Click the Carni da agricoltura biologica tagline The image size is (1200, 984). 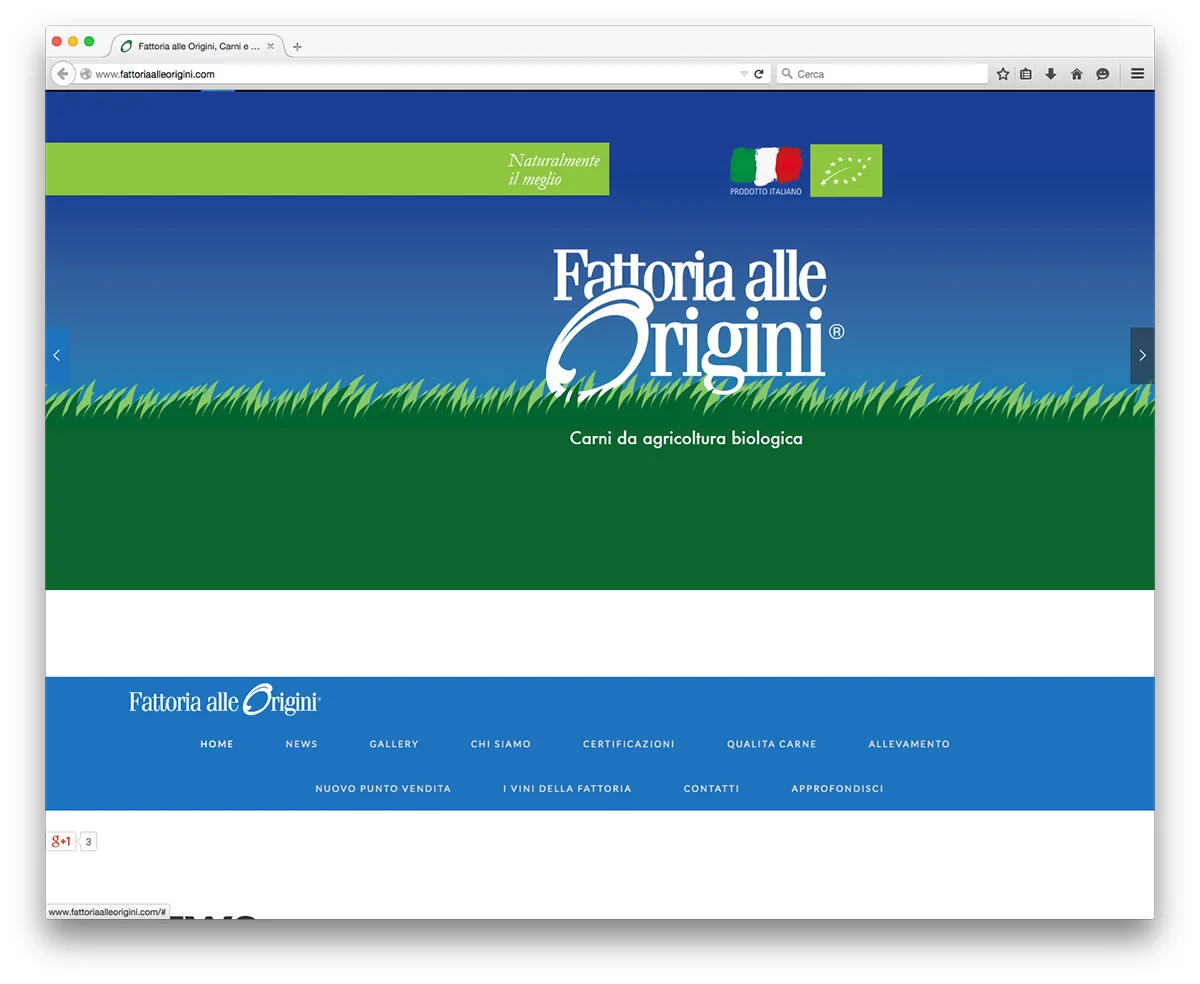pos(686,438)
